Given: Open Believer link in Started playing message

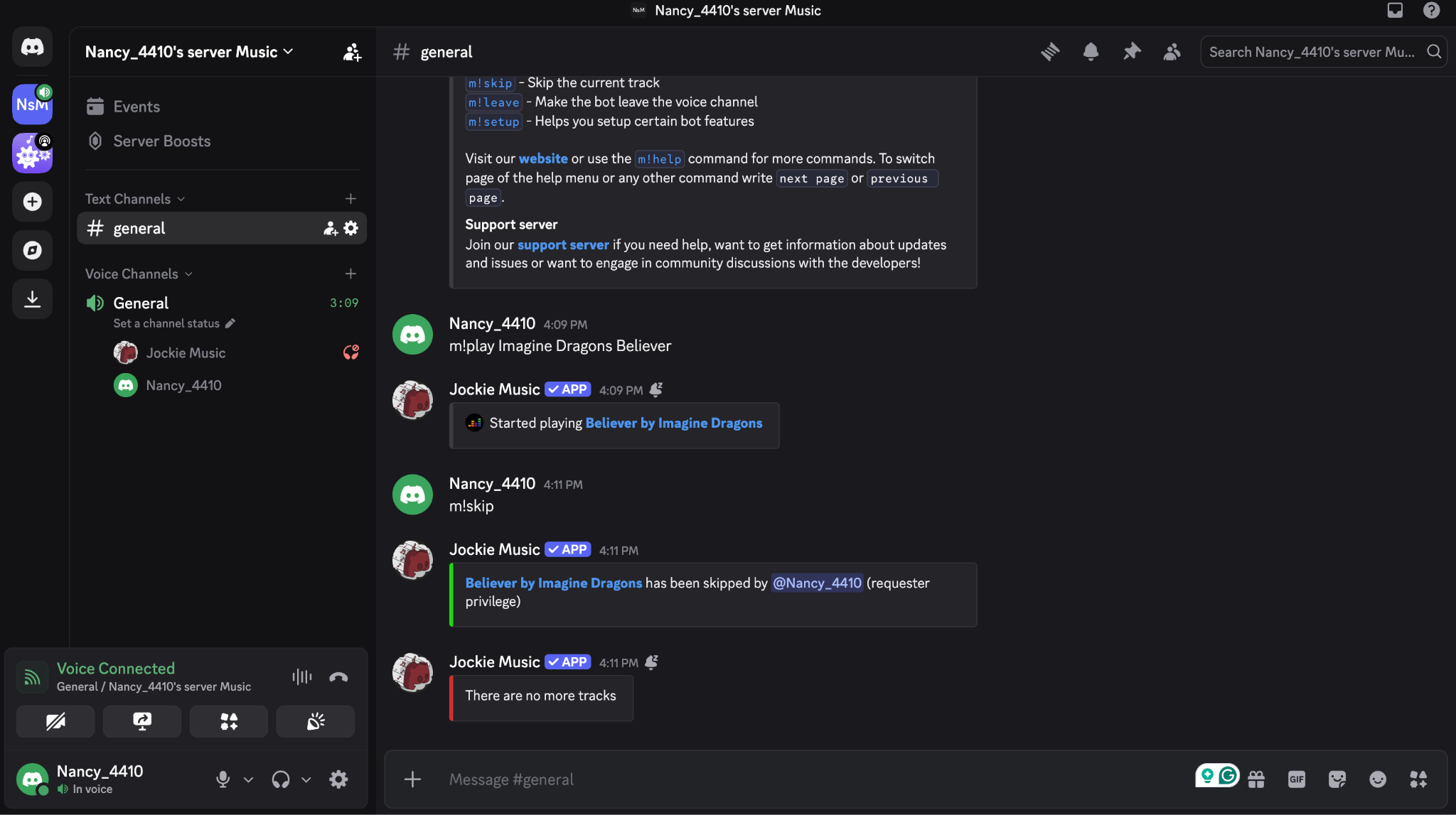Looking at the screenshot, I should coord(673,423).
